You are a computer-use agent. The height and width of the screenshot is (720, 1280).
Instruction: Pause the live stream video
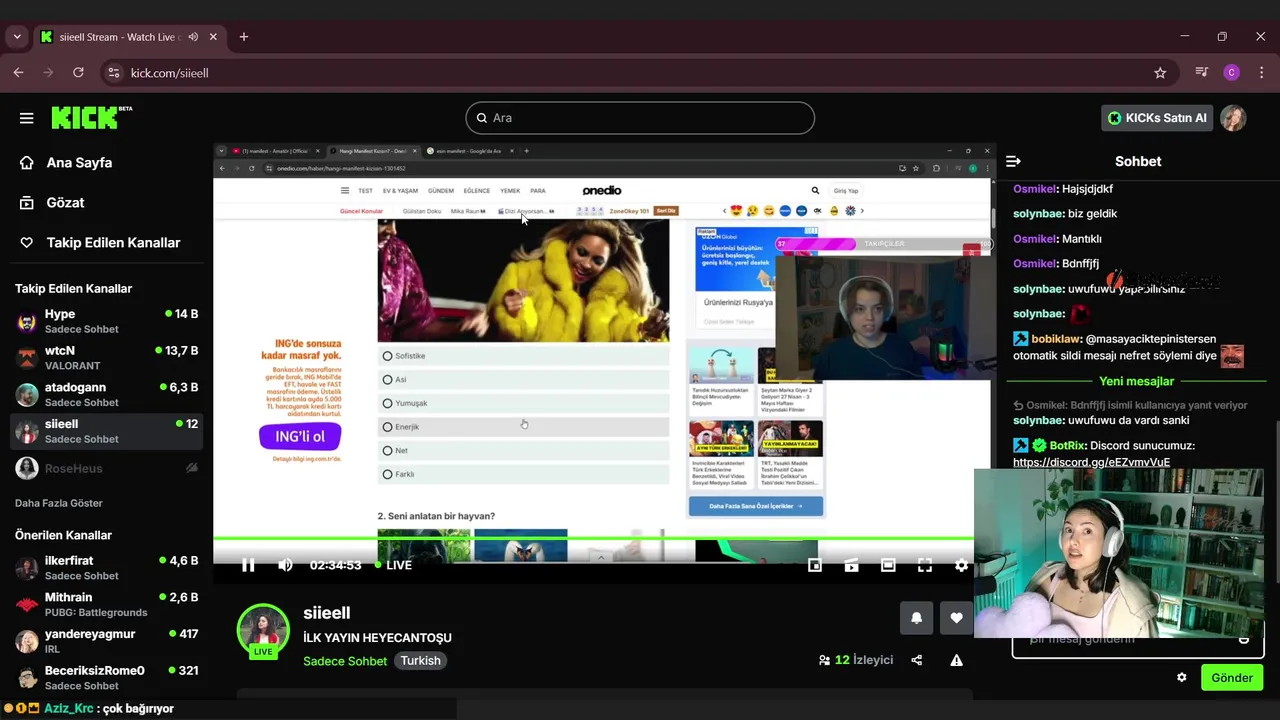pyautogui.click(x=248, y=565)
